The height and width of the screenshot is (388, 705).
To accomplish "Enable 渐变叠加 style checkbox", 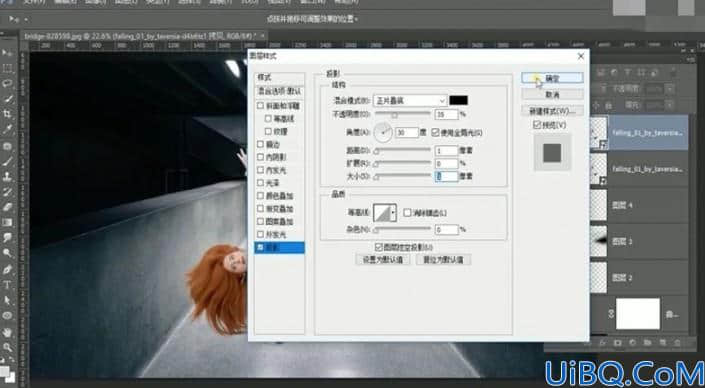I will click(x=260, y=209).
